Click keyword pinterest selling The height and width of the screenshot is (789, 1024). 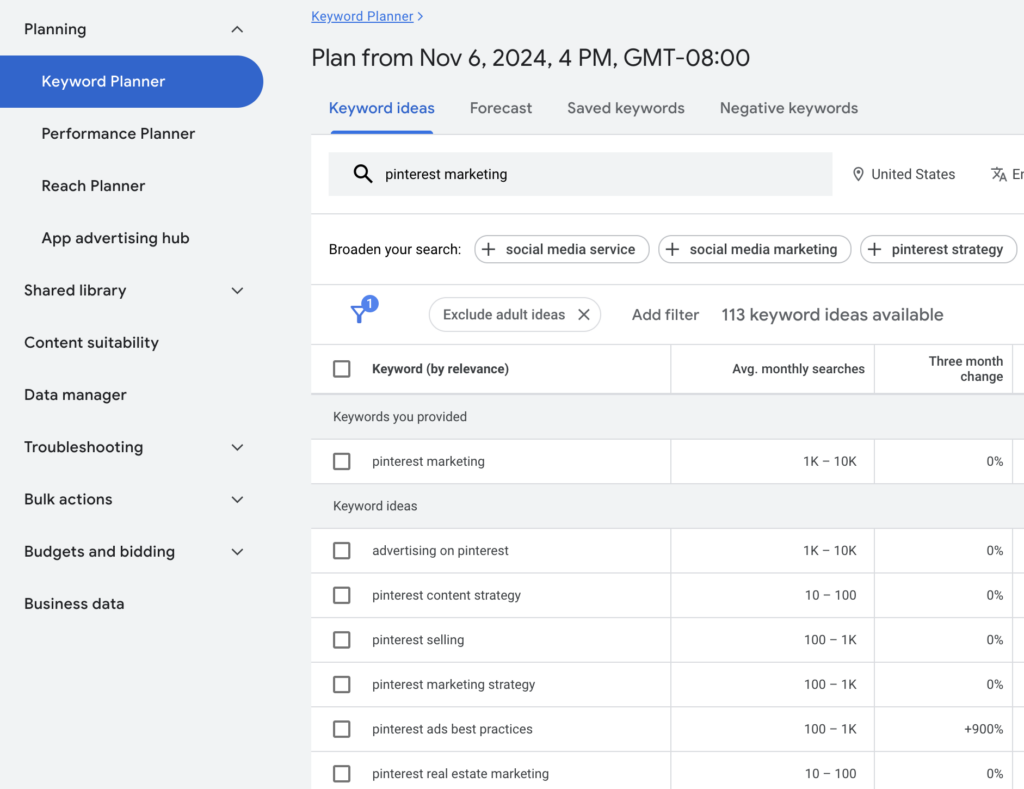[x=418, y=640]
